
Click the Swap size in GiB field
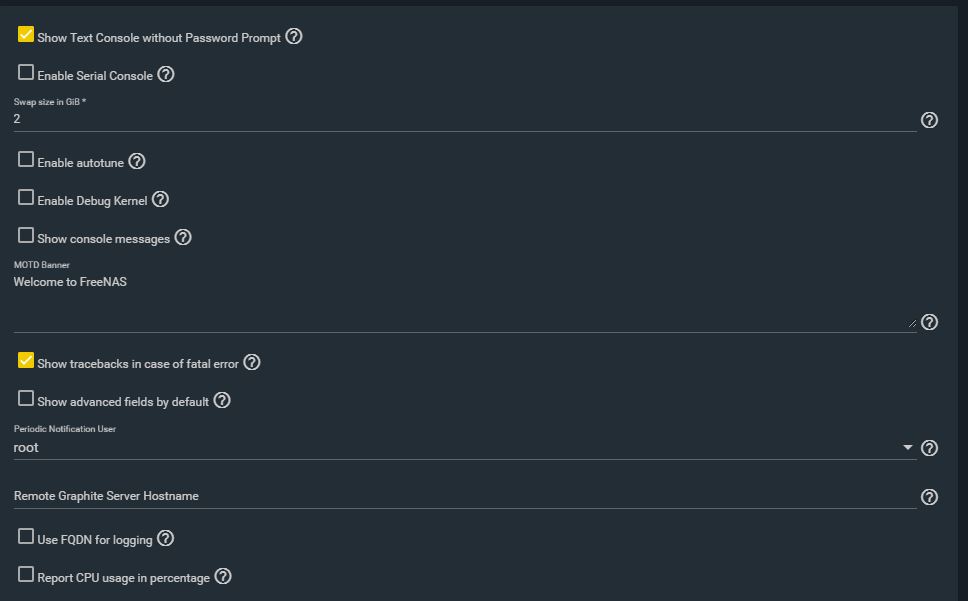click(465, 119)
